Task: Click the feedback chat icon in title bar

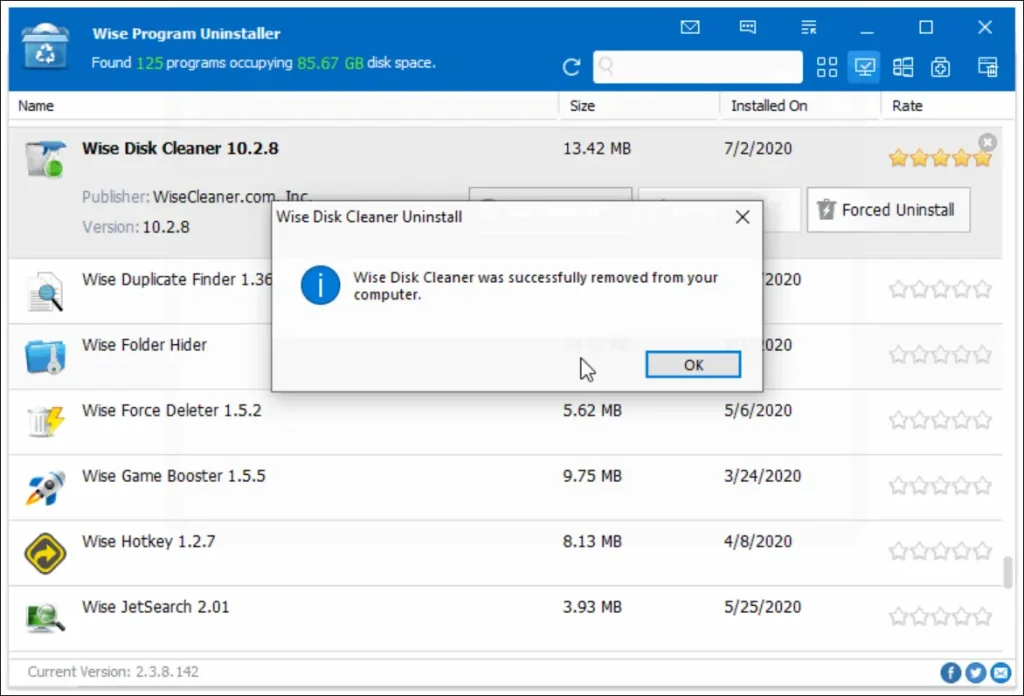Action: [748, 27]
